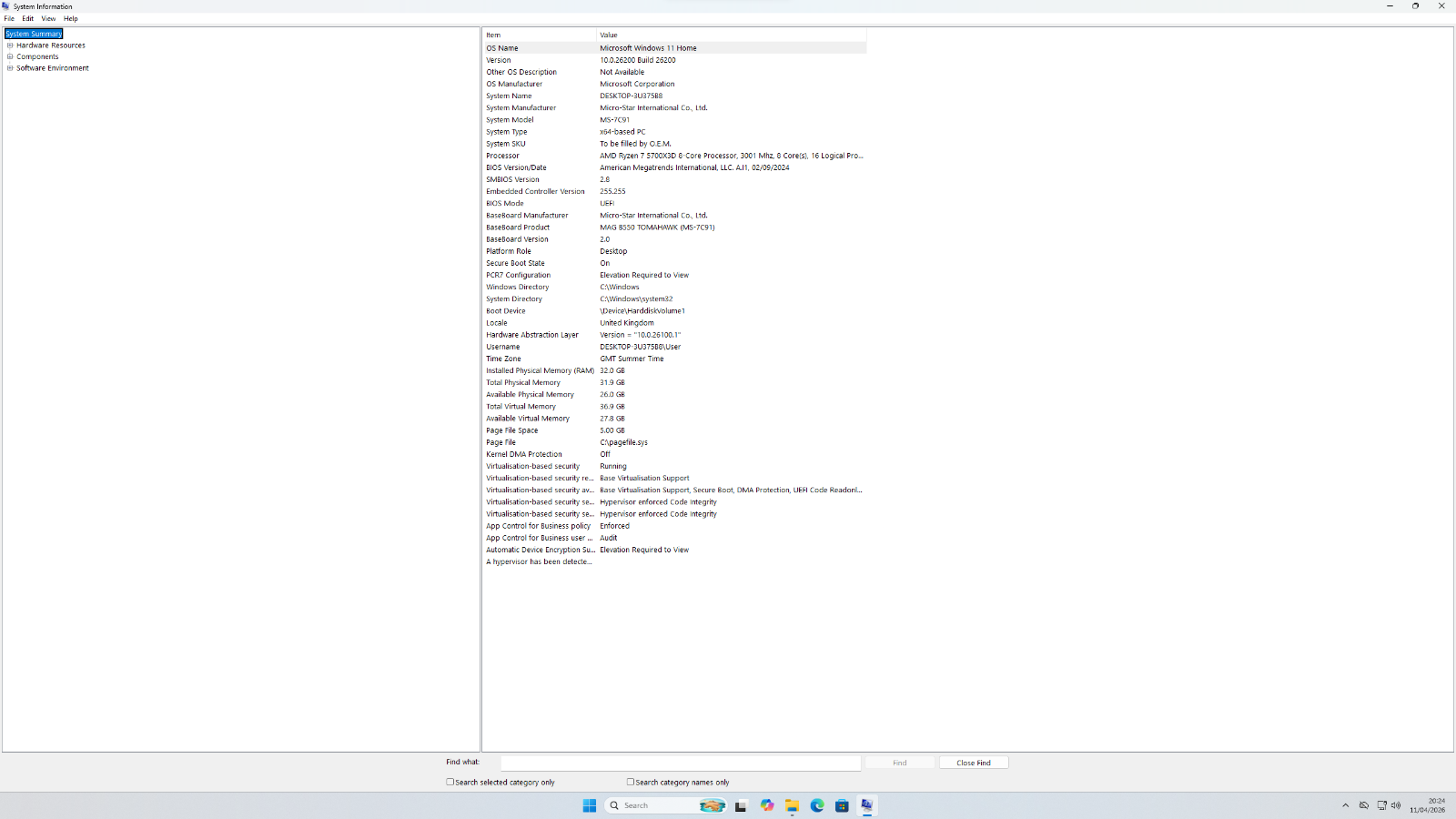Select the Boot Device row label
Screen dimensions: 1456x819
point(506,311)
